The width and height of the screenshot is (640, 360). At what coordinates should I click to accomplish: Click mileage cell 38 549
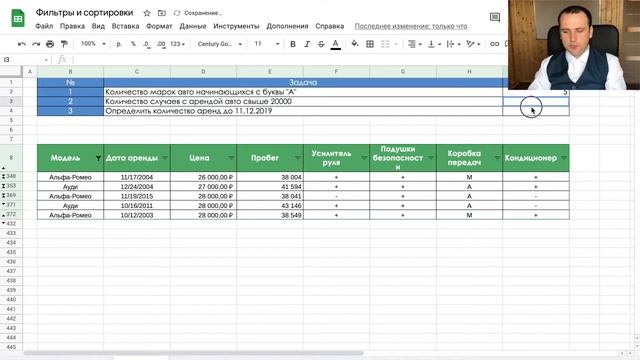[x=270, y=215]
